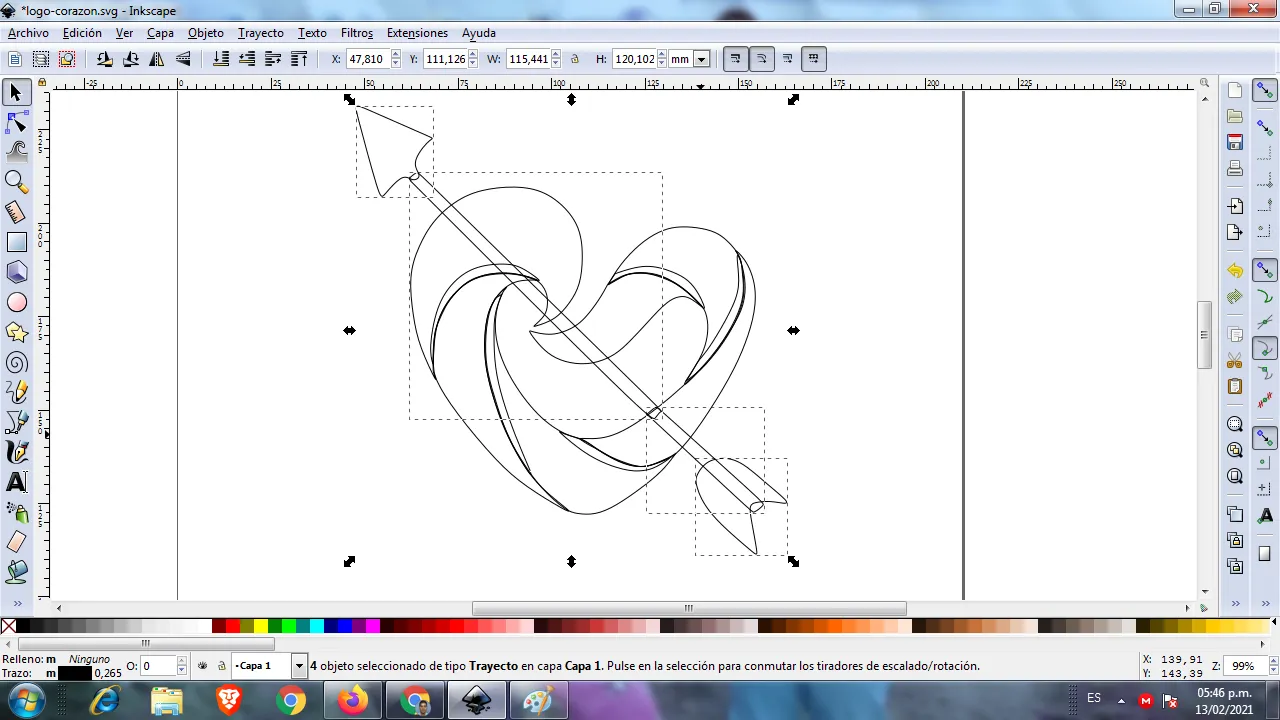Select the Tweak objects tool
Screen dimensions: 1280x720
pyautogui.click(x=16, y=152)
